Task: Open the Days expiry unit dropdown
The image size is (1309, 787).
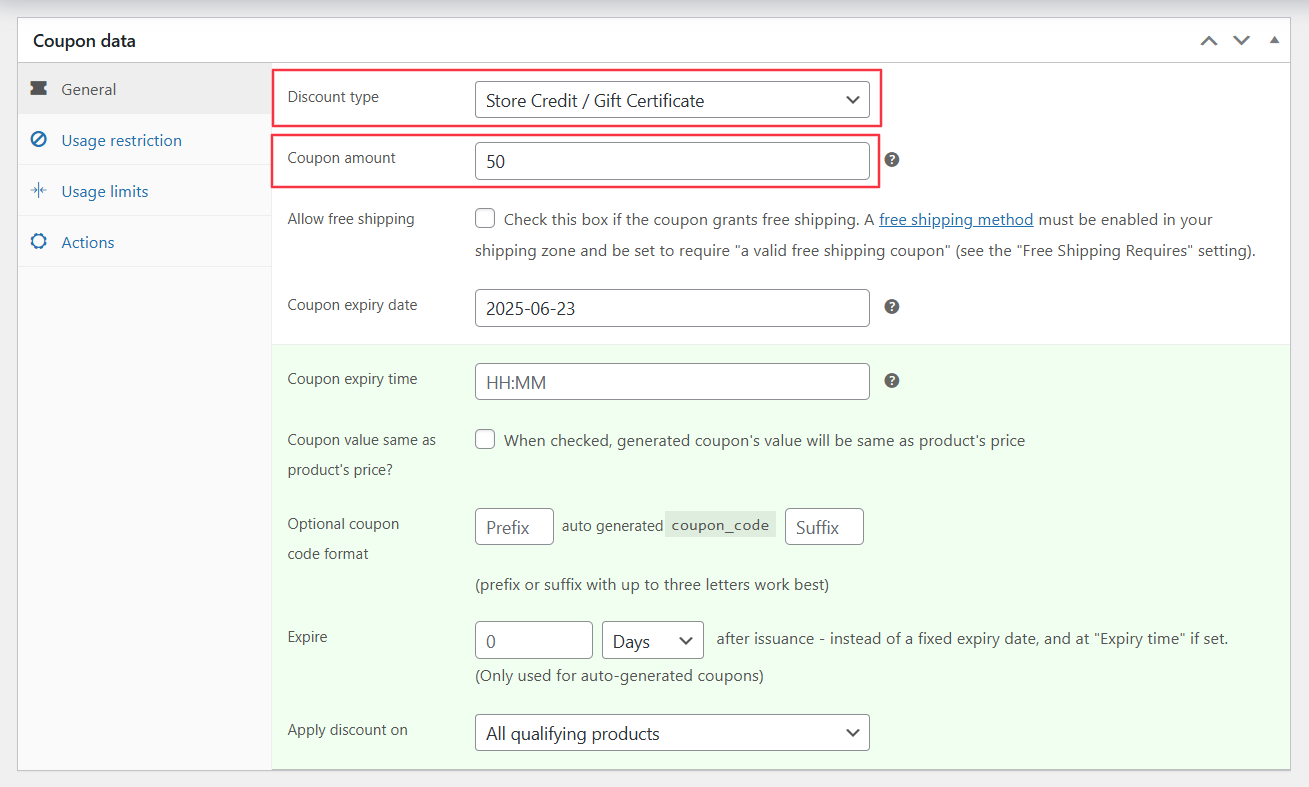Action: pos(652,641)
